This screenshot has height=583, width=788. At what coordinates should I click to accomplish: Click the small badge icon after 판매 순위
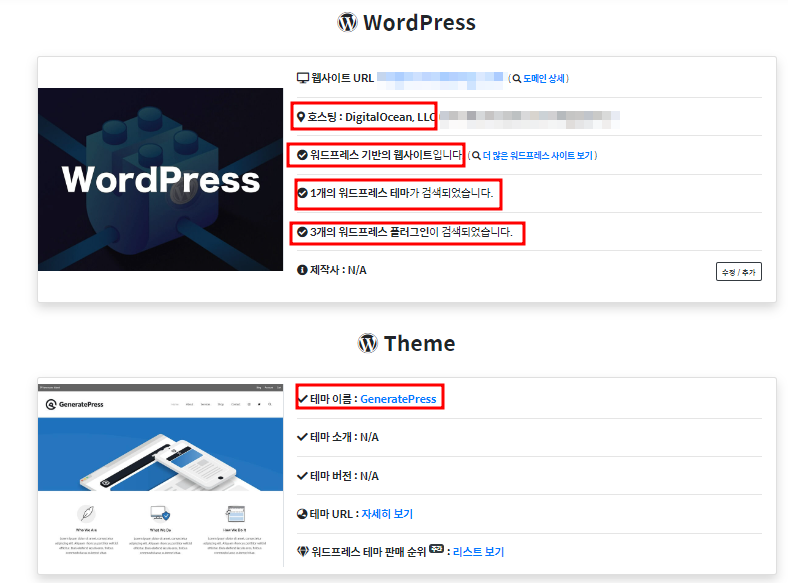437,548
